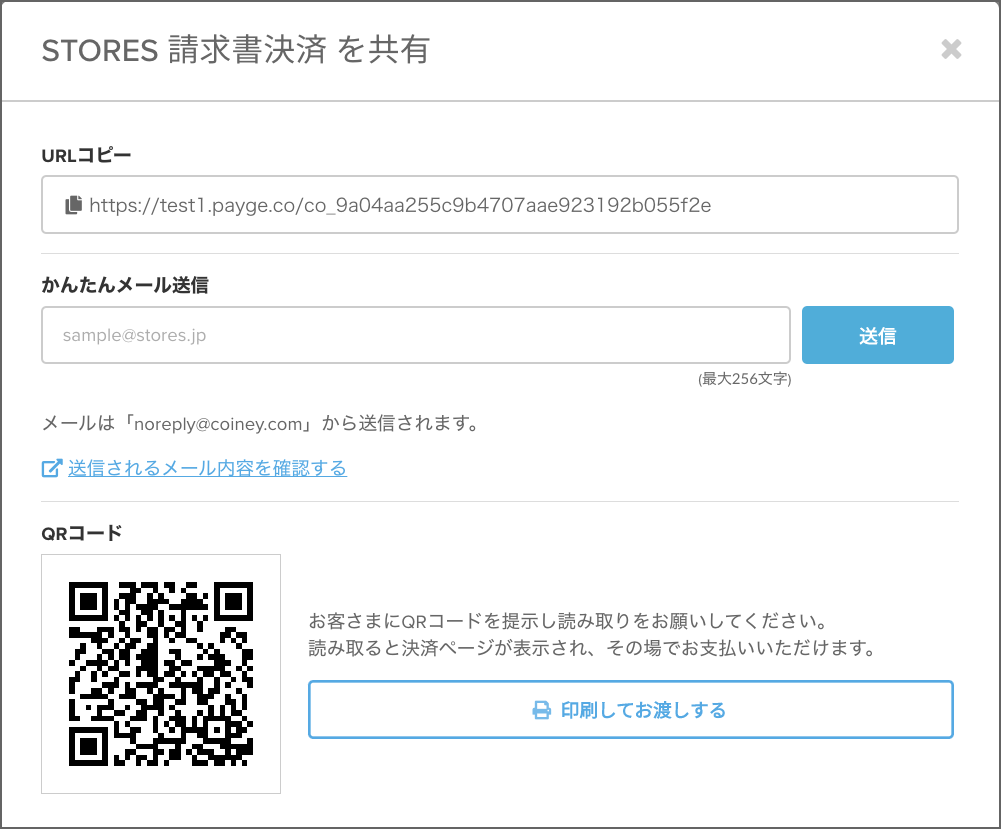Click the (最大256文字) hint text
The width and height of the screenshot is (1001, 829).
click(744, 379)
